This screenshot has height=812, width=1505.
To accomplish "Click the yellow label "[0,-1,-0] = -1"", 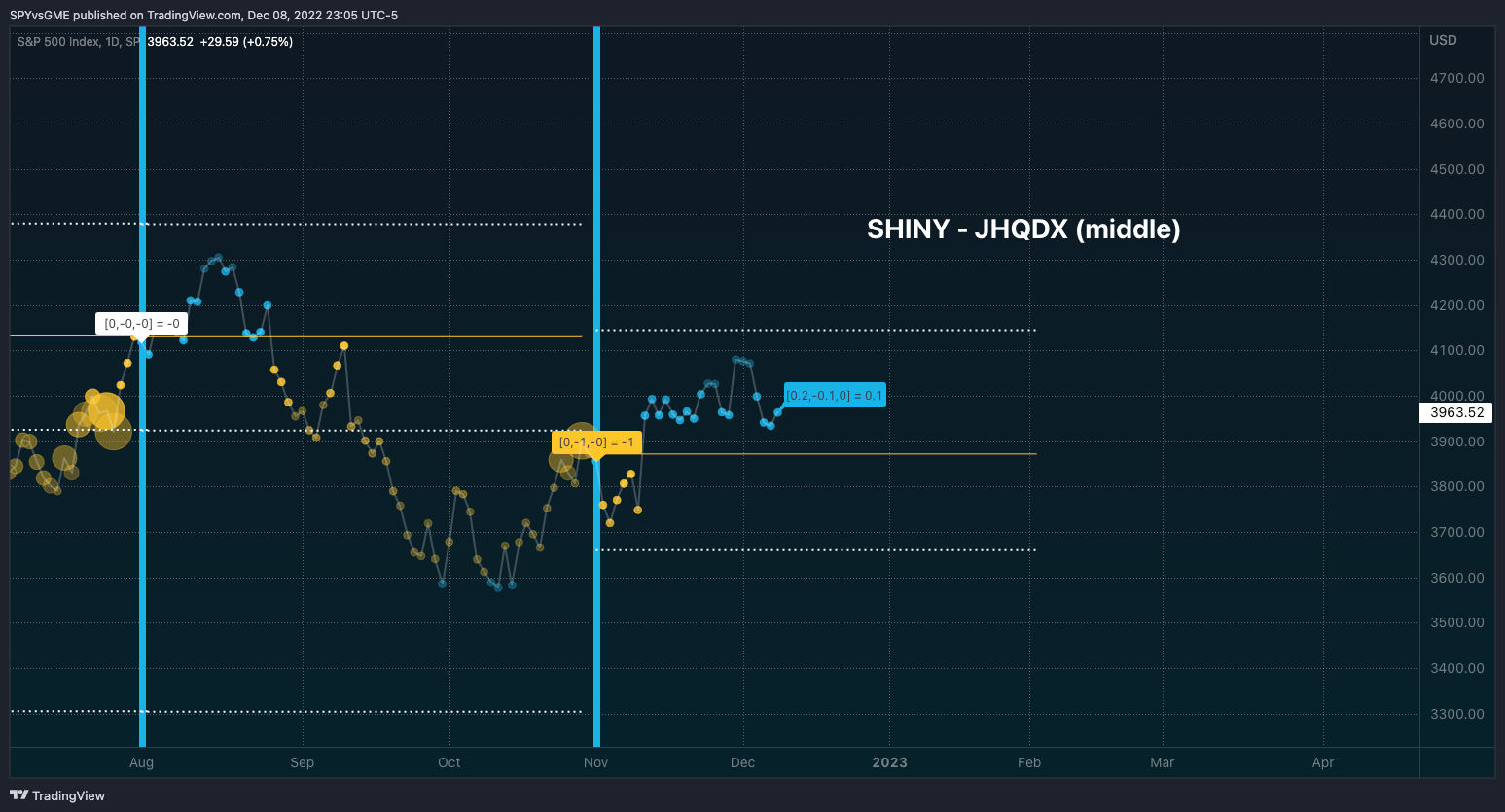I will coord(596,442).
